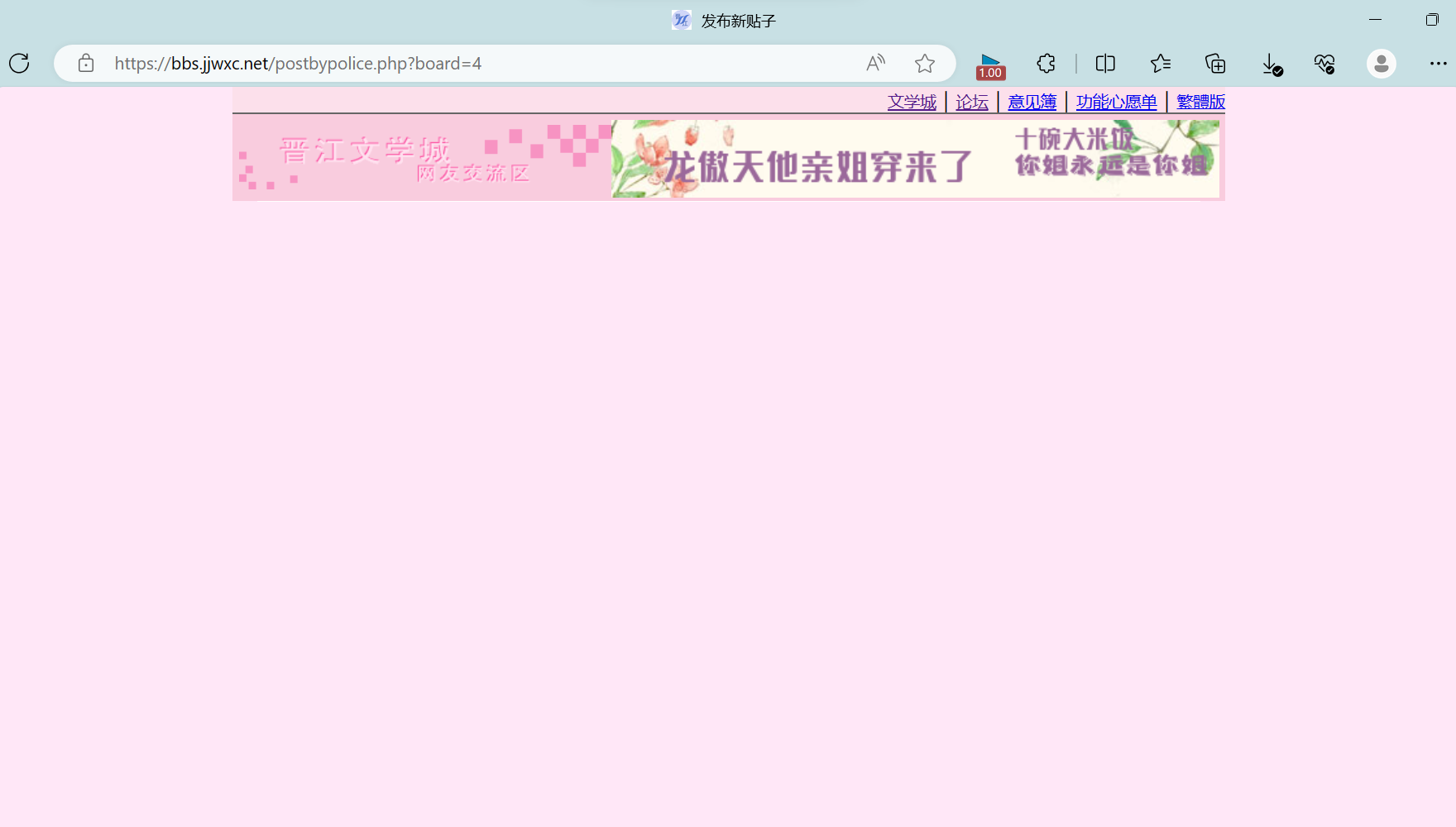Add this page to favorites with the star
This screenshot has width=1456, height=827.
pos(925,64)
